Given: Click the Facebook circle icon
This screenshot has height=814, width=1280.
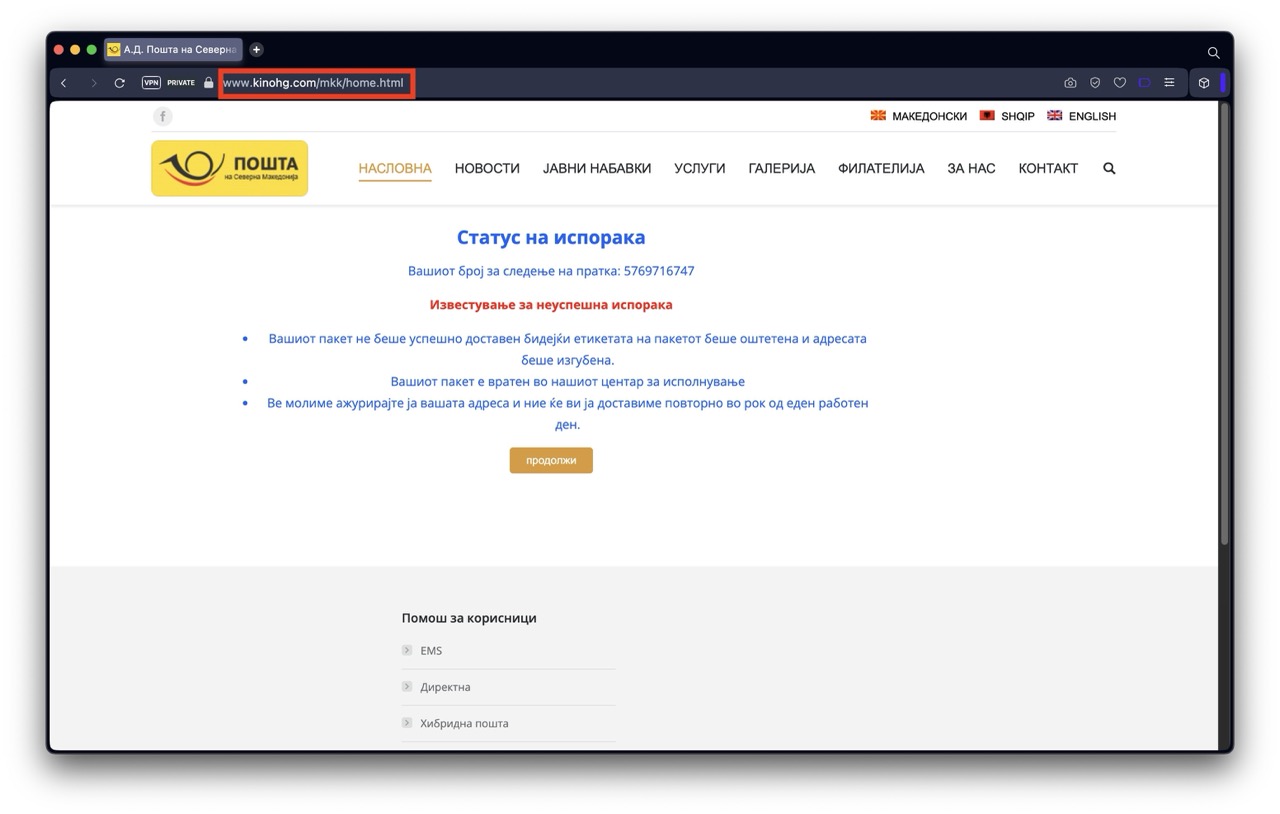Looking at the screenshot, I should pyautogui.click(x=162, y=117).
